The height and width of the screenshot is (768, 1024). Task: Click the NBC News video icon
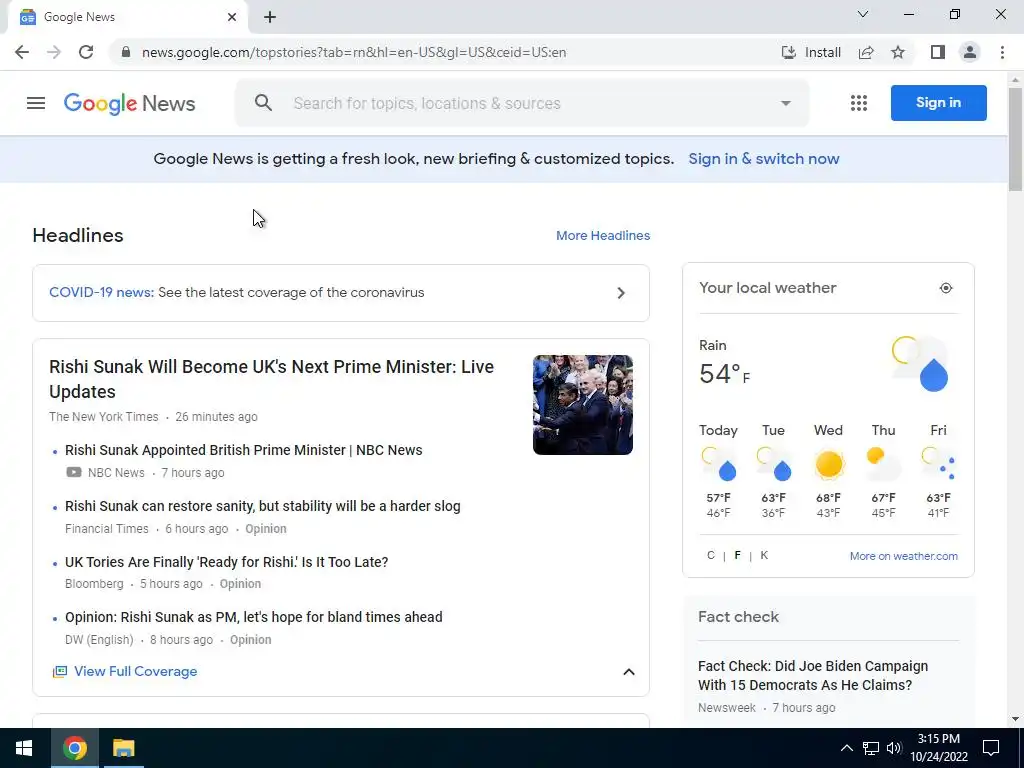[74, 472]
